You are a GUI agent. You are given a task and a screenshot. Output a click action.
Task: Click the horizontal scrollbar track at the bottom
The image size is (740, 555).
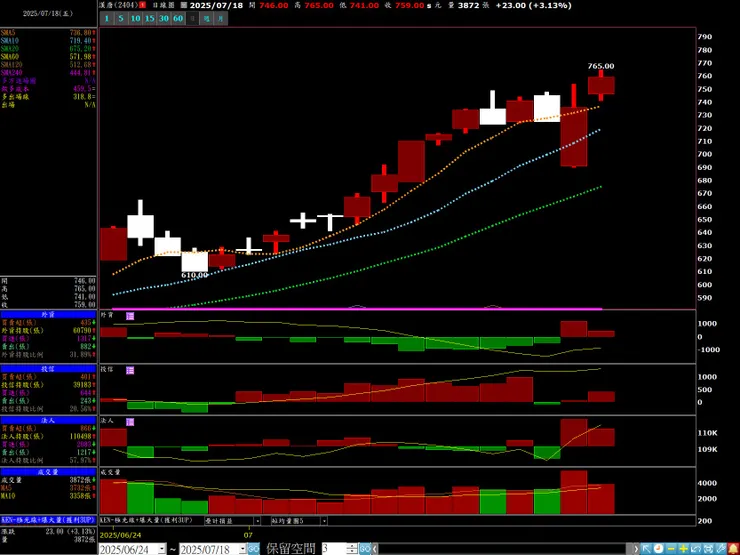click(x=506, y=549)
